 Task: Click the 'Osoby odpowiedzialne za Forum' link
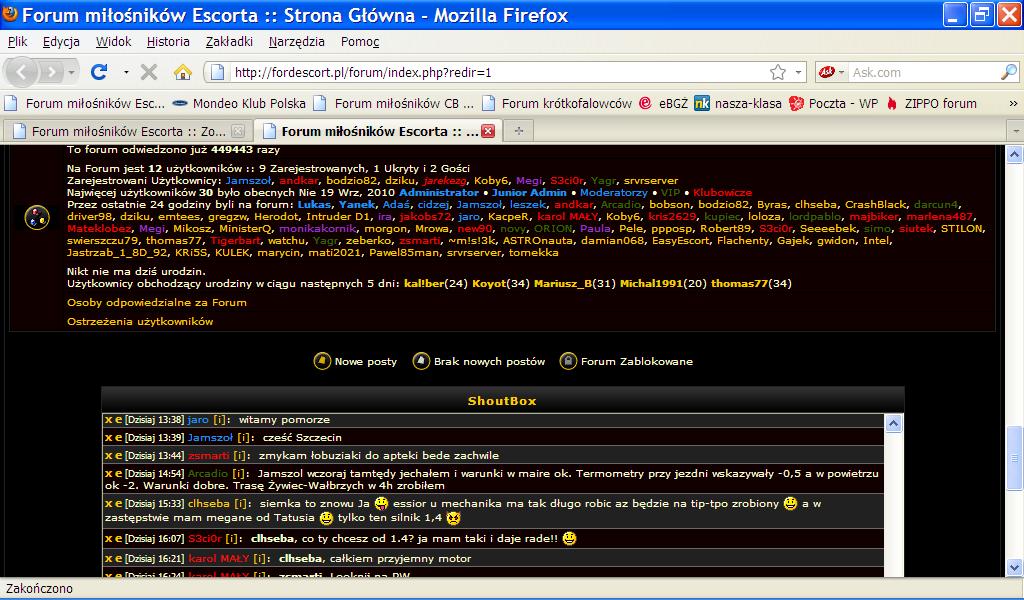pyautogui.click(x=157, y=302)
